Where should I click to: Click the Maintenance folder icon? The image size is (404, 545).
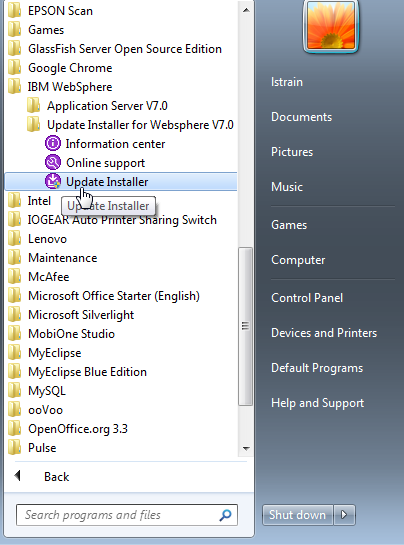[x=15, y=258]
